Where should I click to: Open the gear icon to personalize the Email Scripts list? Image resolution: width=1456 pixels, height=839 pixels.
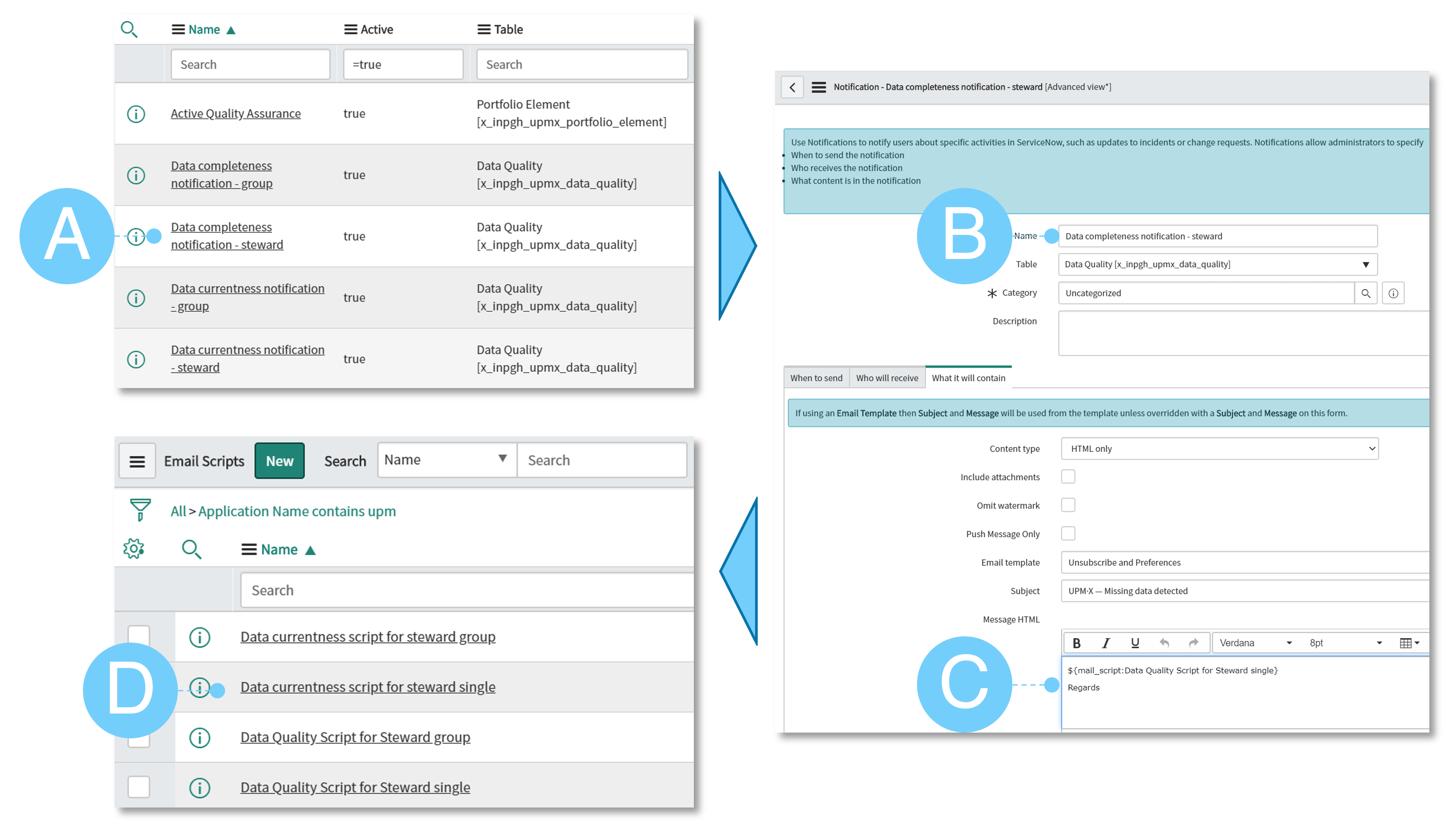[x=134, y=549]
